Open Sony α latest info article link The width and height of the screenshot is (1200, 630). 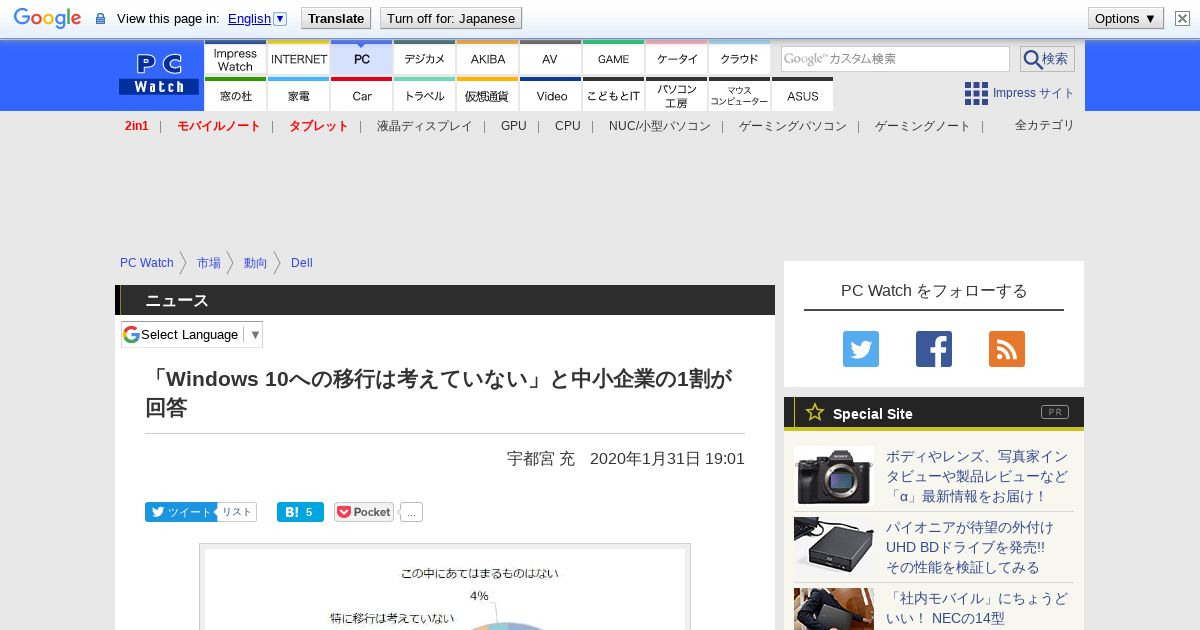pyautogui.click(x=977, y=476)
